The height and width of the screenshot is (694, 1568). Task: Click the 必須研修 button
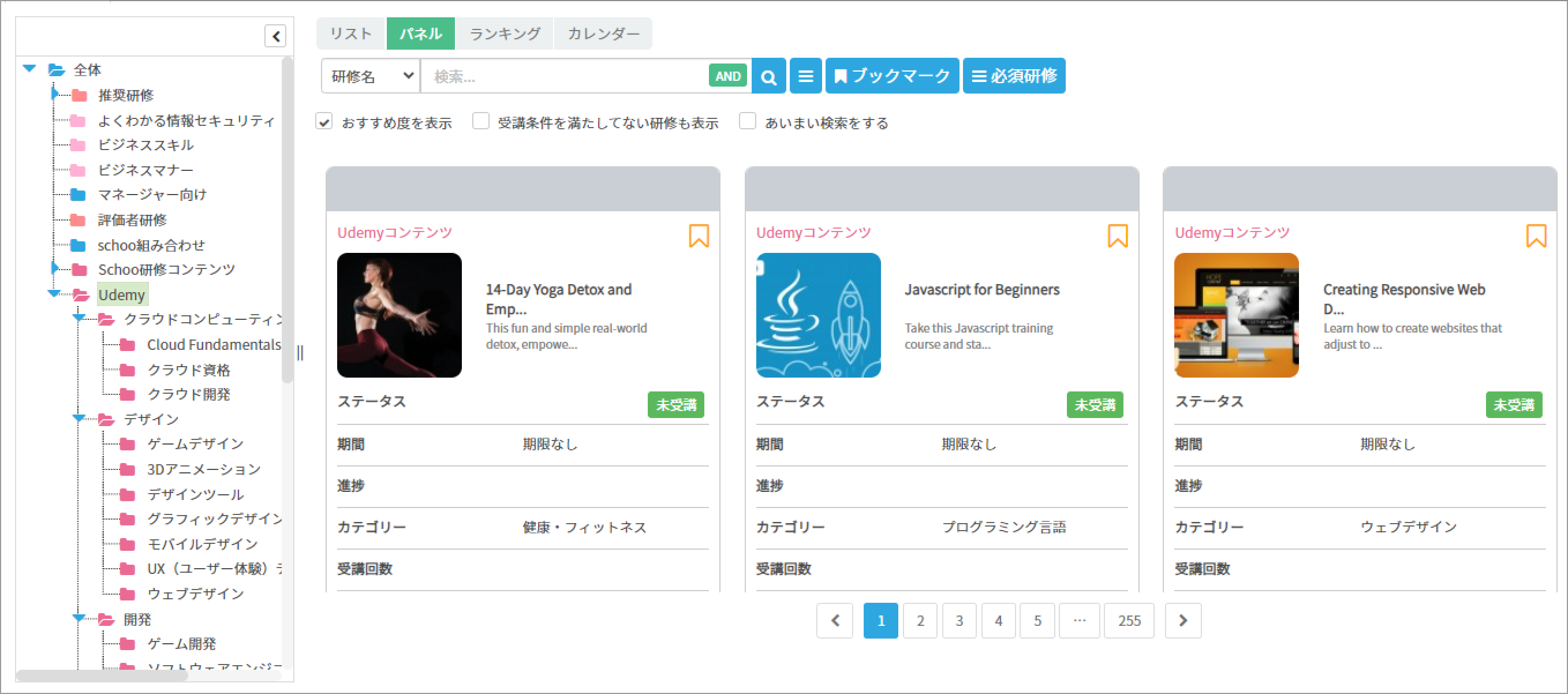pyautogui.click(x=1013, y=77)
